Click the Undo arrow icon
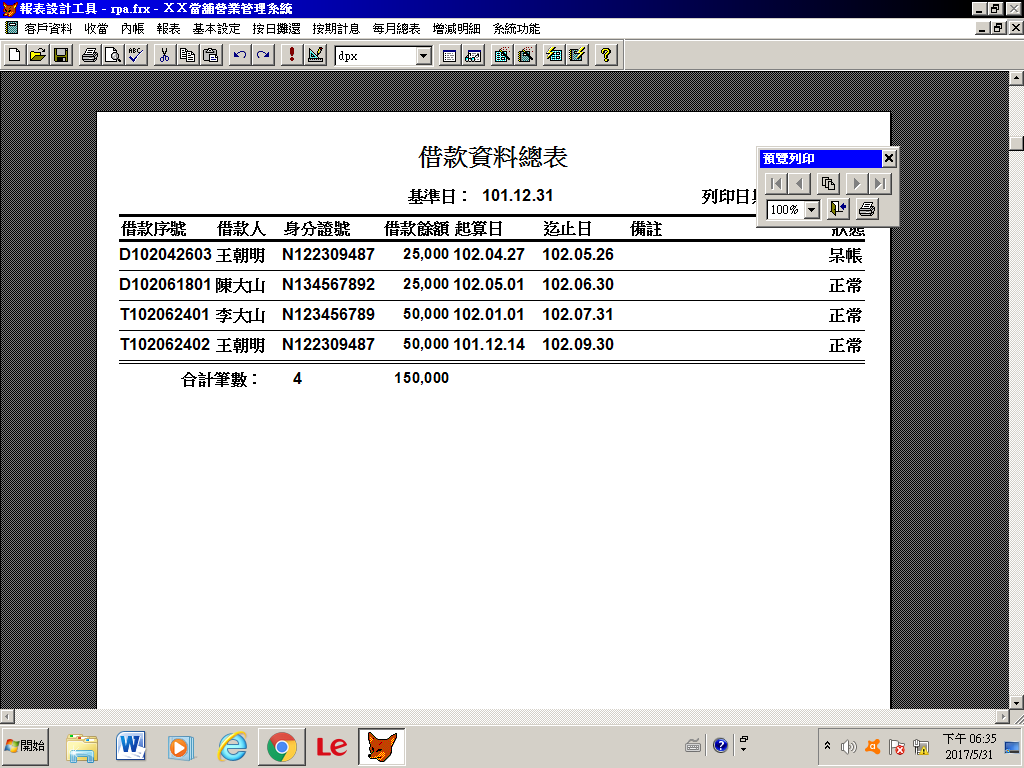1024x768 pixels. [x=240, y=55]
